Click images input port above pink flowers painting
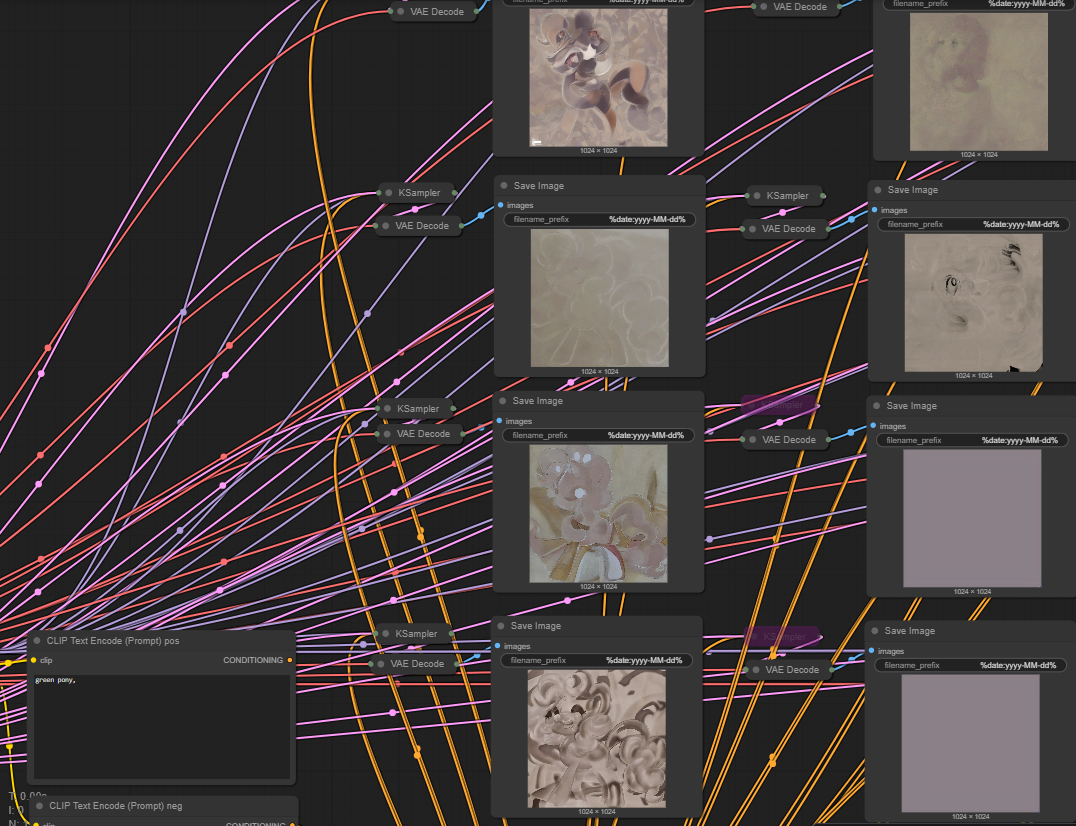The image size is (1076, 826). [x=499, y=421]
